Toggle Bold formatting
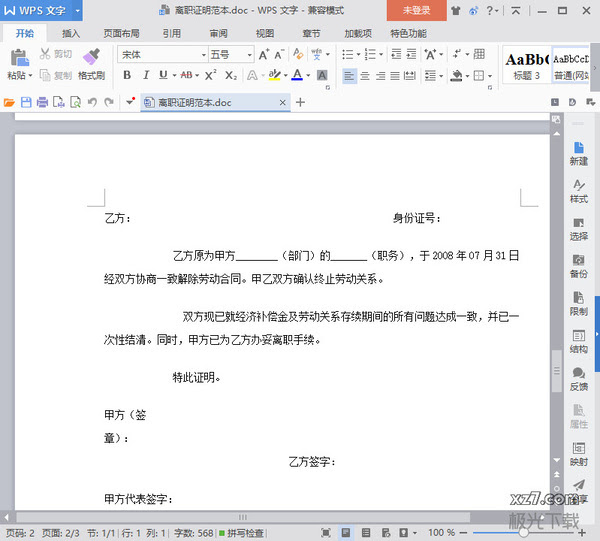 (x=127, y=75)
